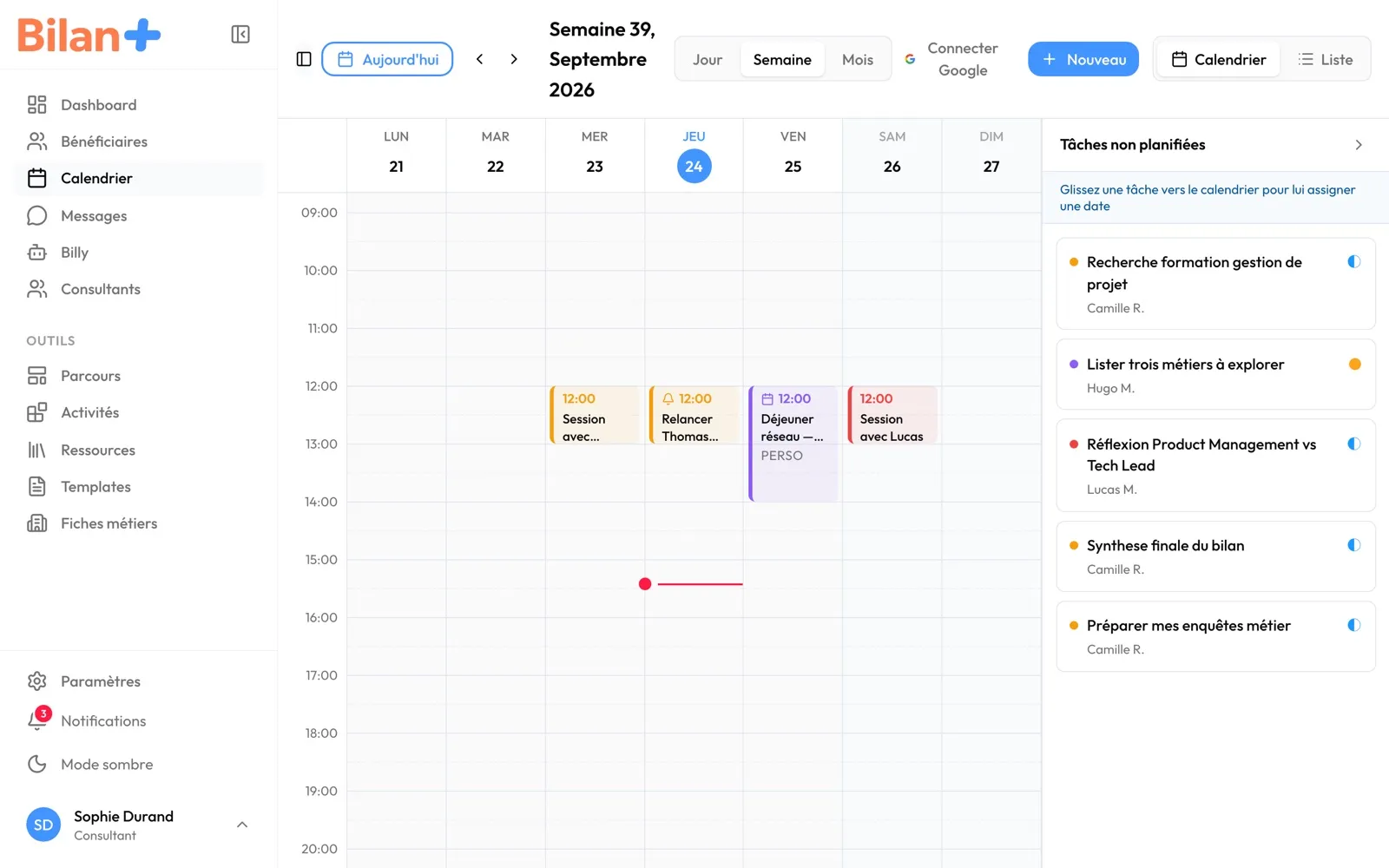Click Connecter Google button

(951, 59)
